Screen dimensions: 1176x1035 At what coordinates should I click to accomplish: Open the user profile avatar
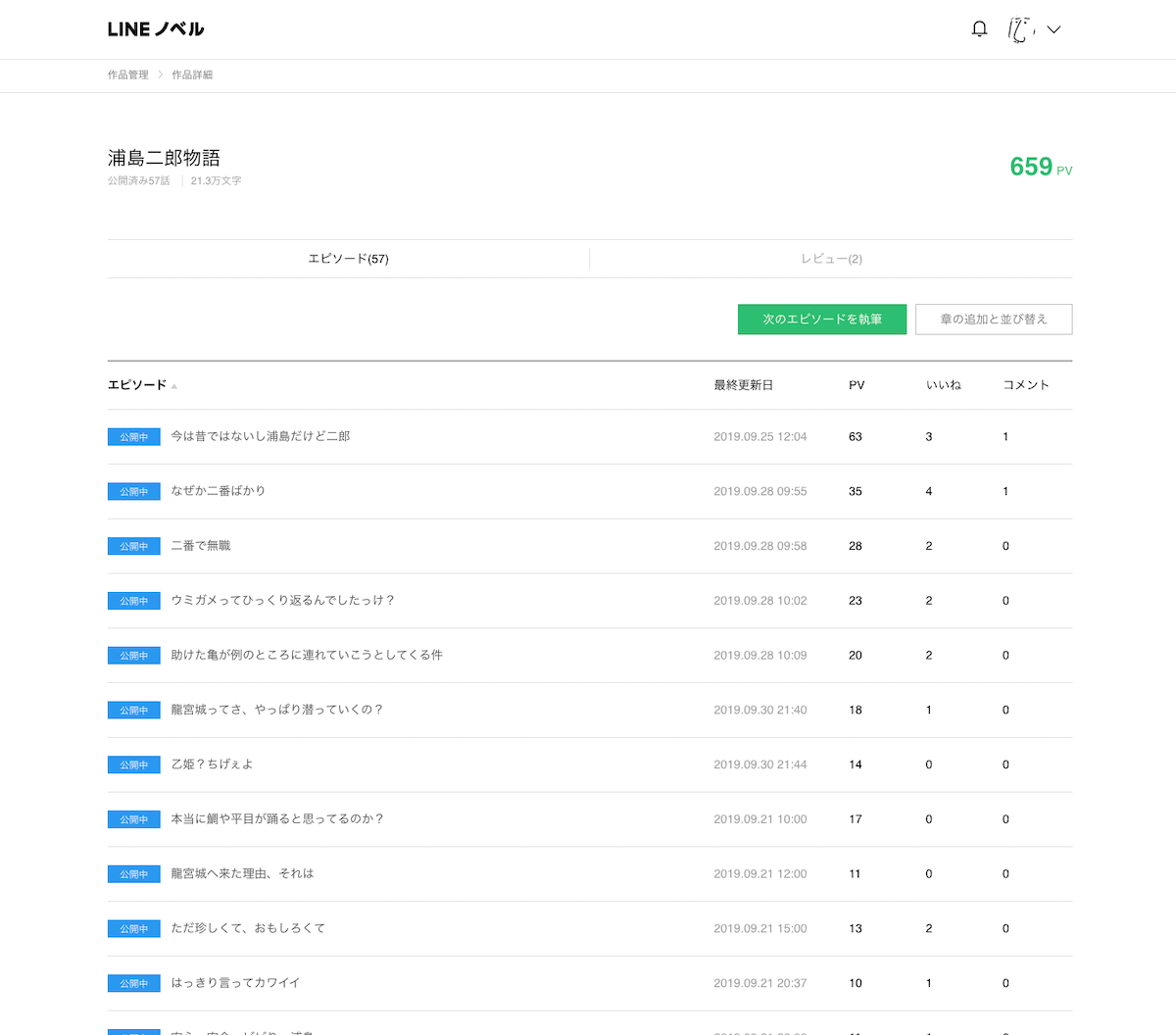tap(1021, 29)
